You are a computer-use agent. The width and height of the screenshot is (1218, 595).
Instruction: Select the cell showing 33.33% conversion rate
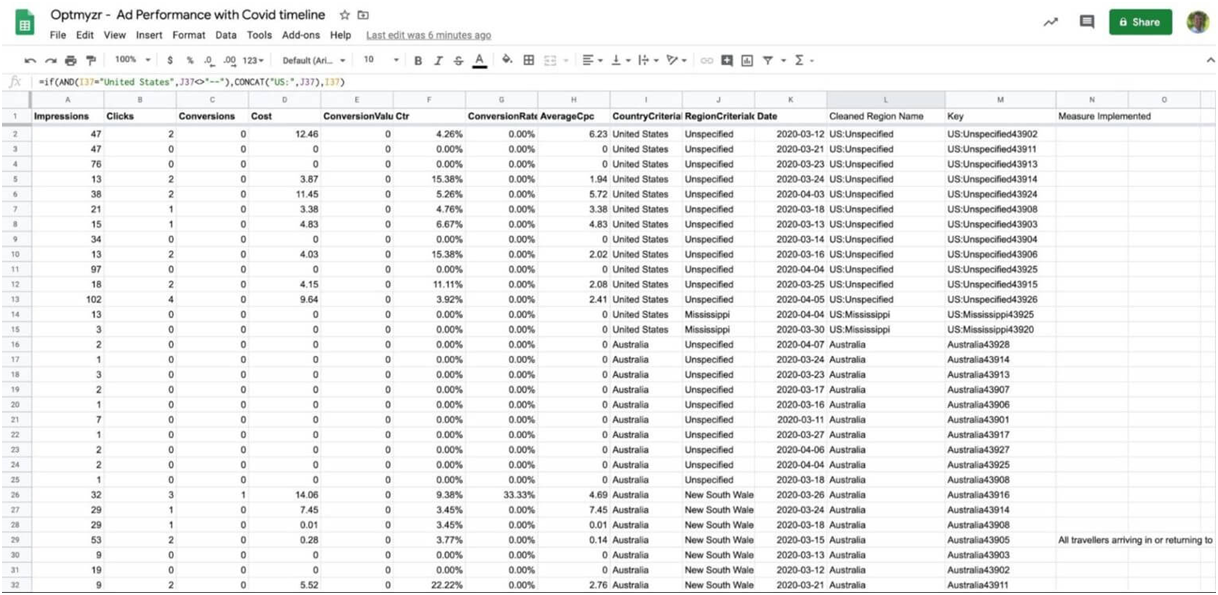click(502, 494)
